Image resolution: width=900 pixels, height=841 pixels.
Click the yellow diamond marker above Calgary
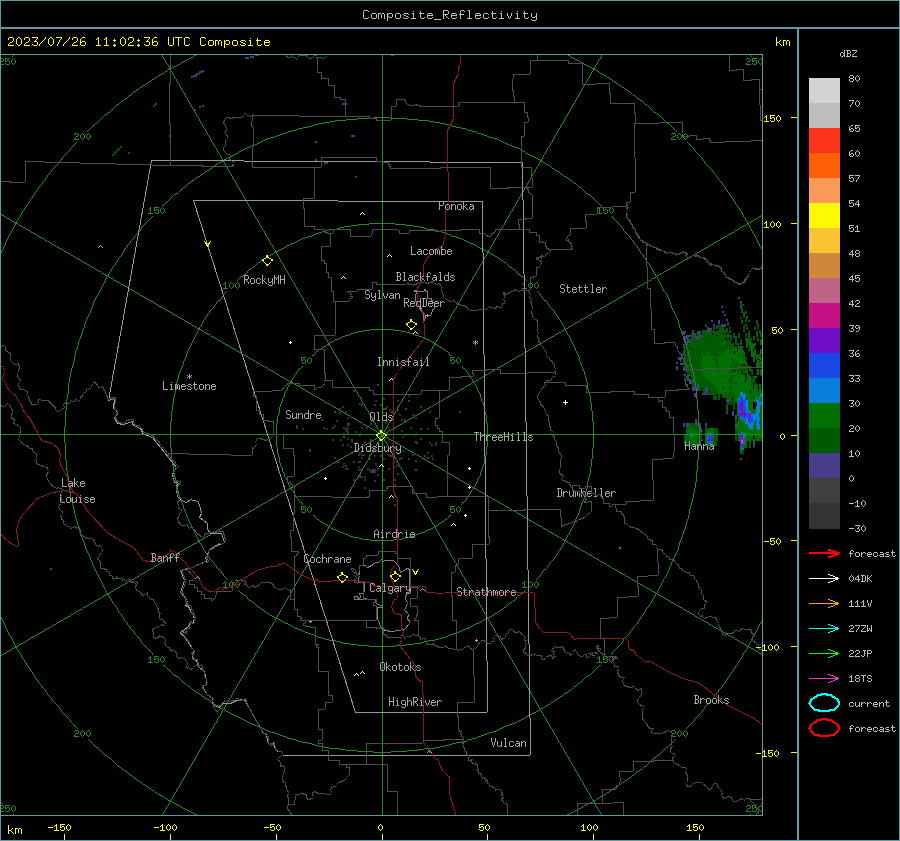(x=395, y=576)
